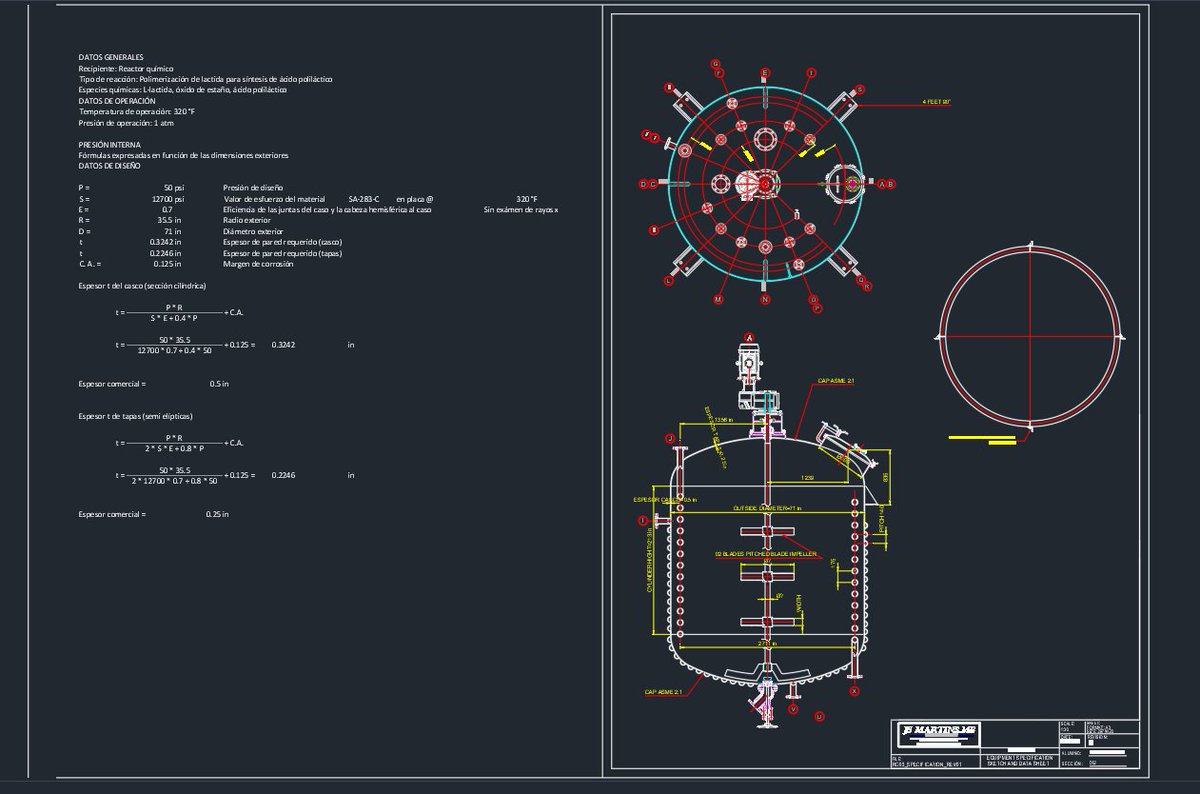1200x794 pixels.
Task: Select the '0.25 in' commercial thickness value
Action: (217, 514)
